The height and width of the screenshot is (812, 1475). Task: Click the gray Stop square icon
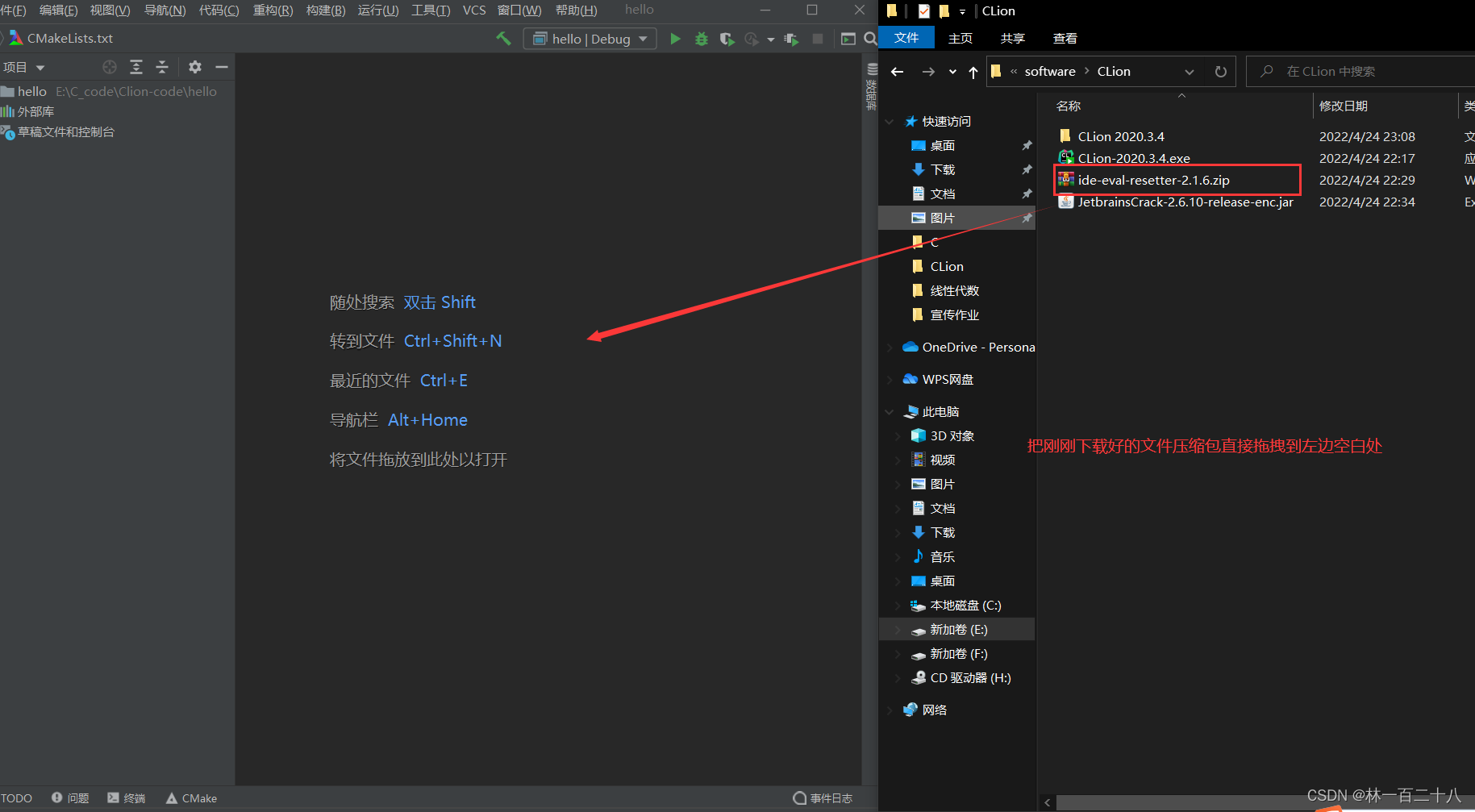click(x=818, y=39)
